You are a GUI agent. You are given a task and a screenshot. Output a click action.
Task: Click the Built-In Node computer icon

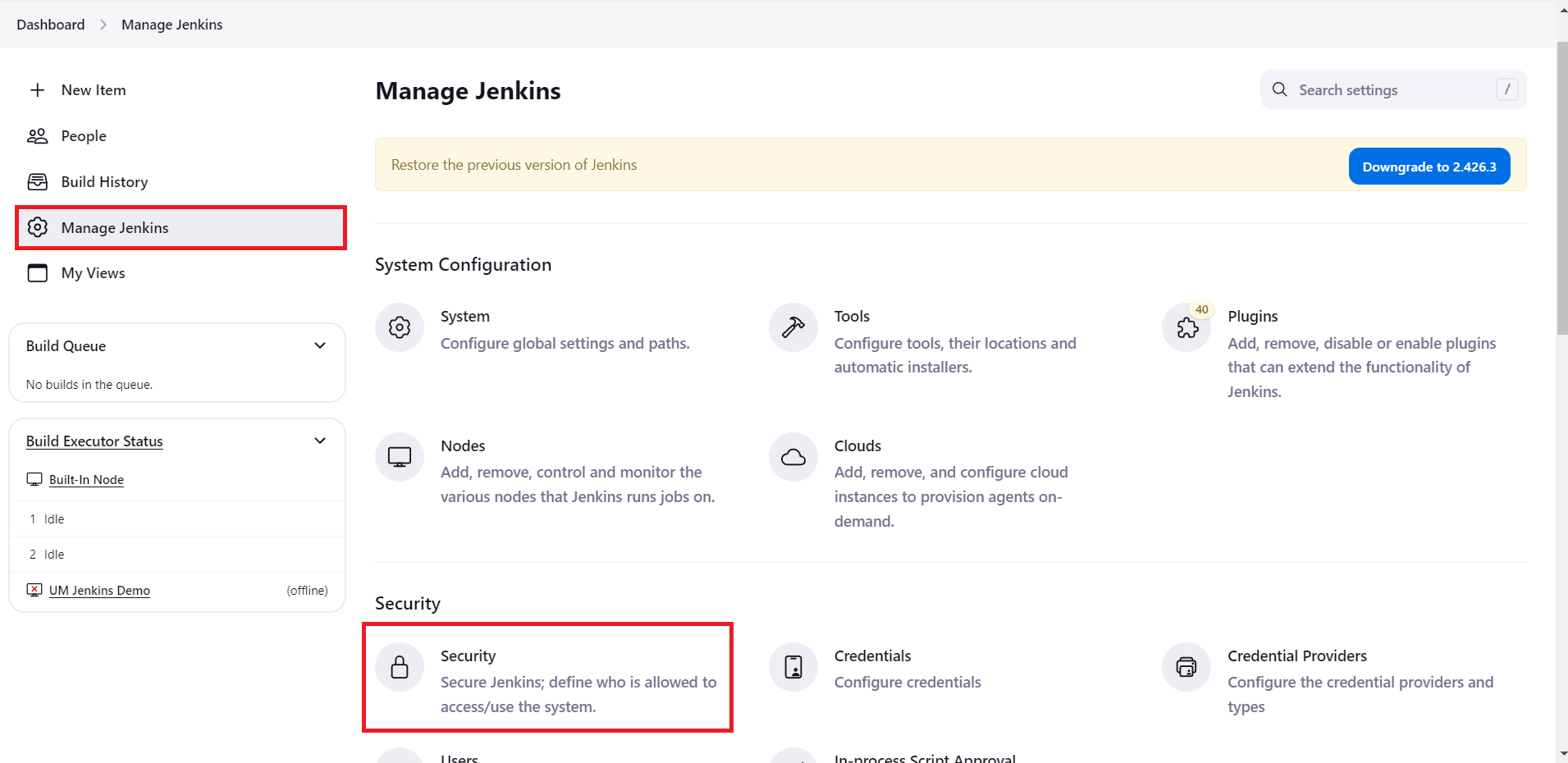point(34,479)
